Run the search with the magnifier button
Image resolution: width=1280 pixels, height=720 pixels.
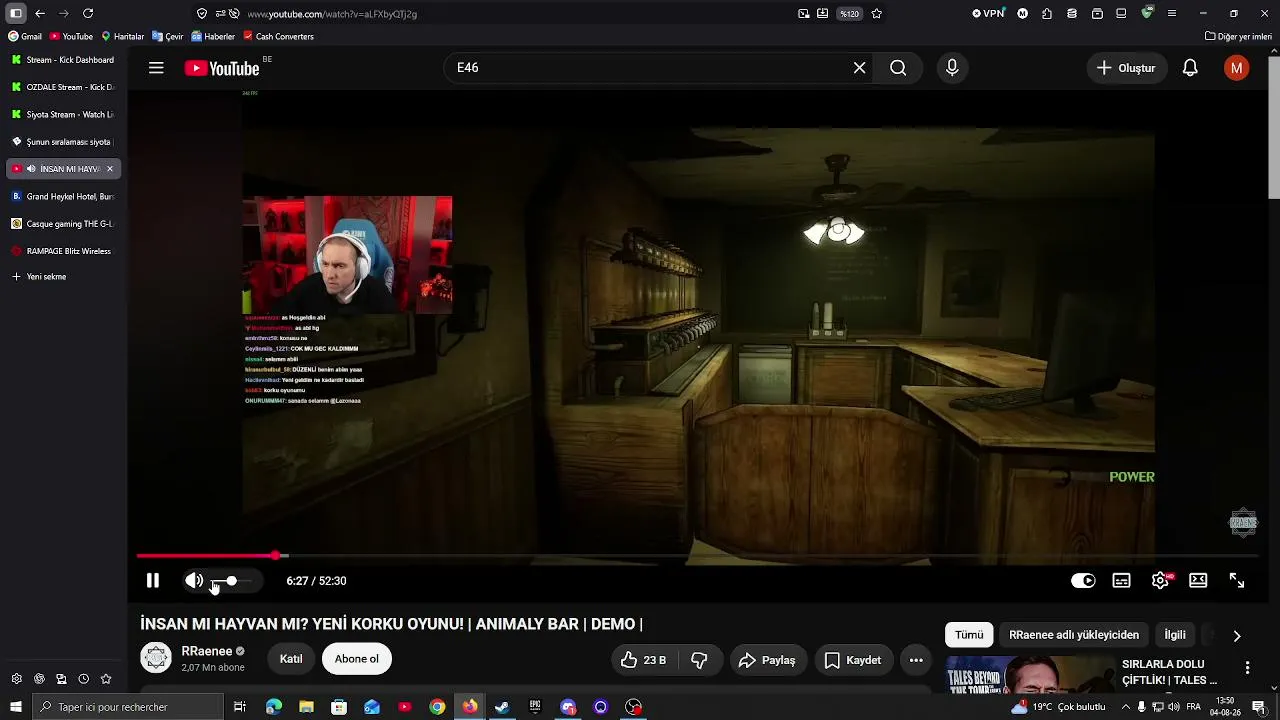click(x=898, y=68)
